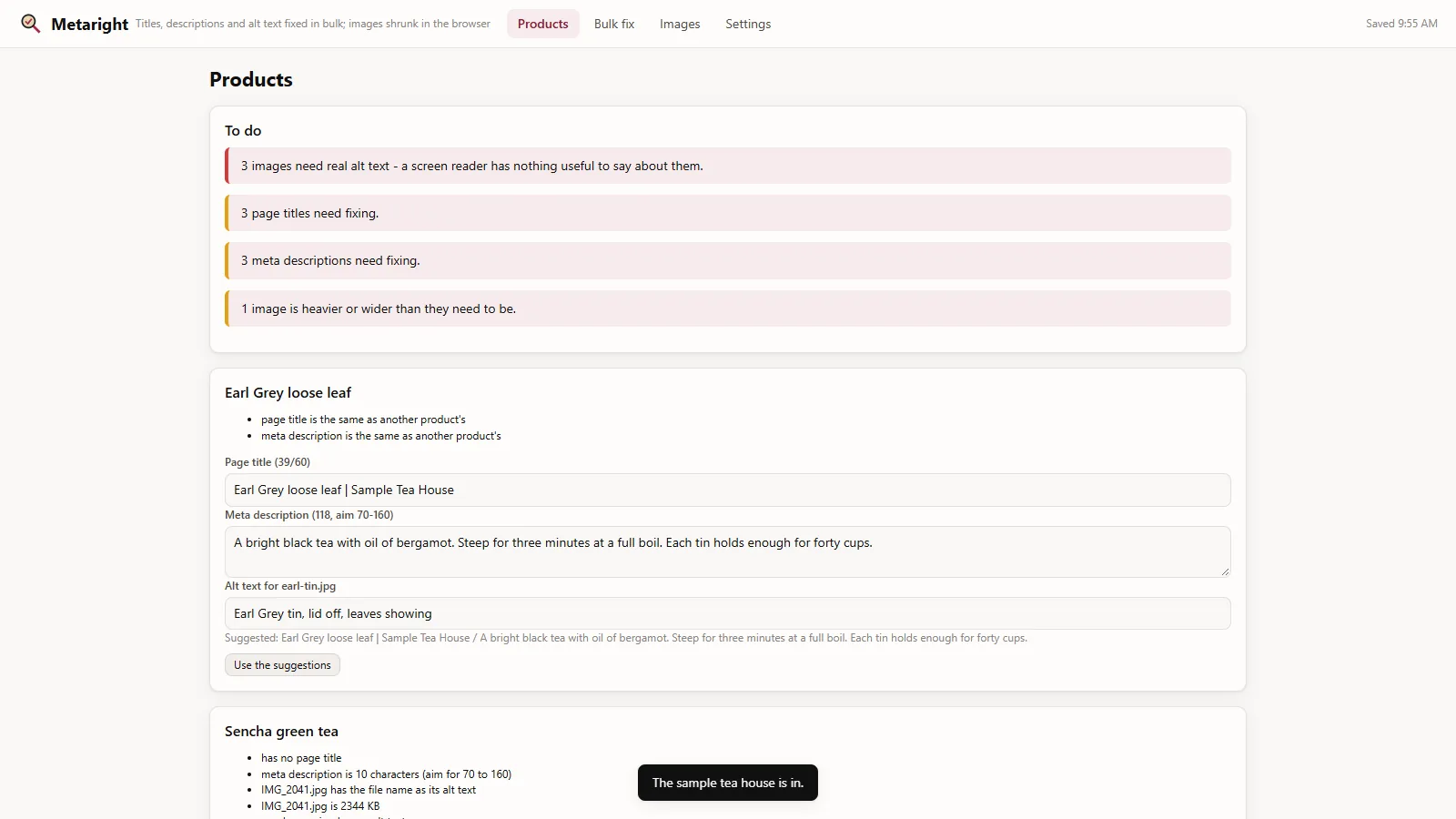Click the 'Alt text for earl-tin.jpg' label
The height and width of the screenshot is (819, 1456).
(280, 586)
